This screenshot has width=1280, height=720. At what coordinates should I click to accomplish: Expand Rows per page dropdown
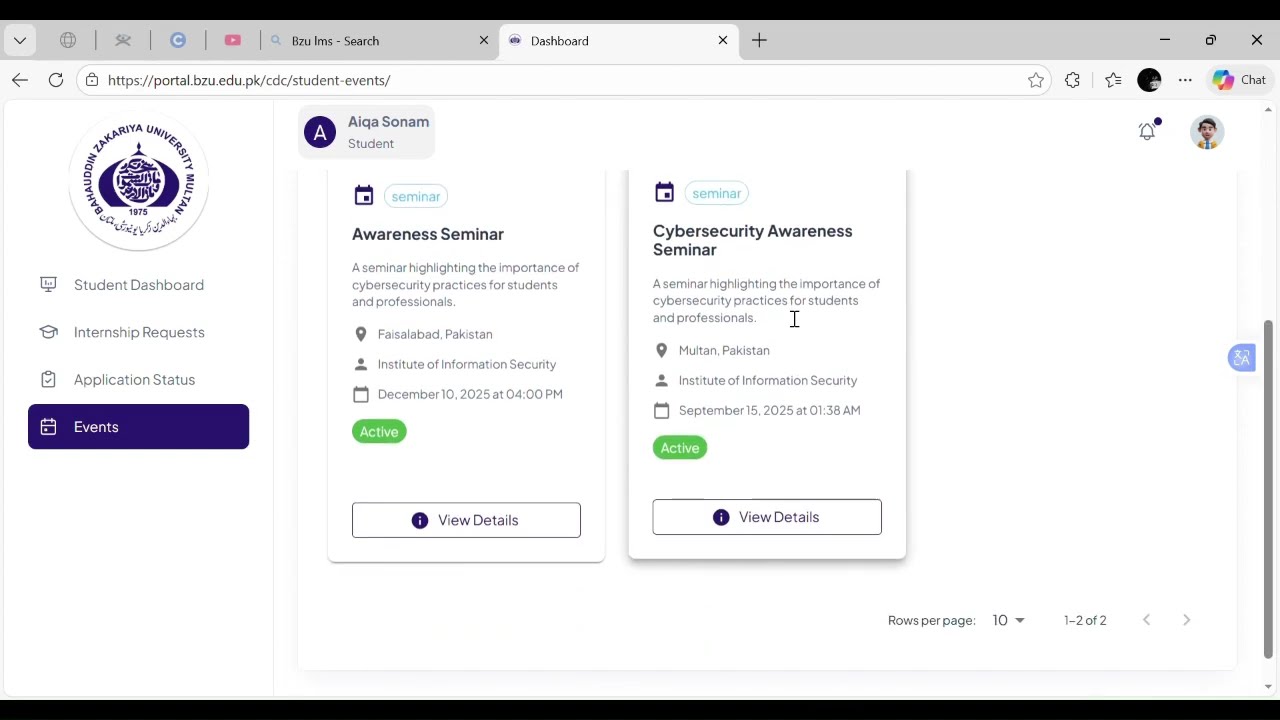1008,620
